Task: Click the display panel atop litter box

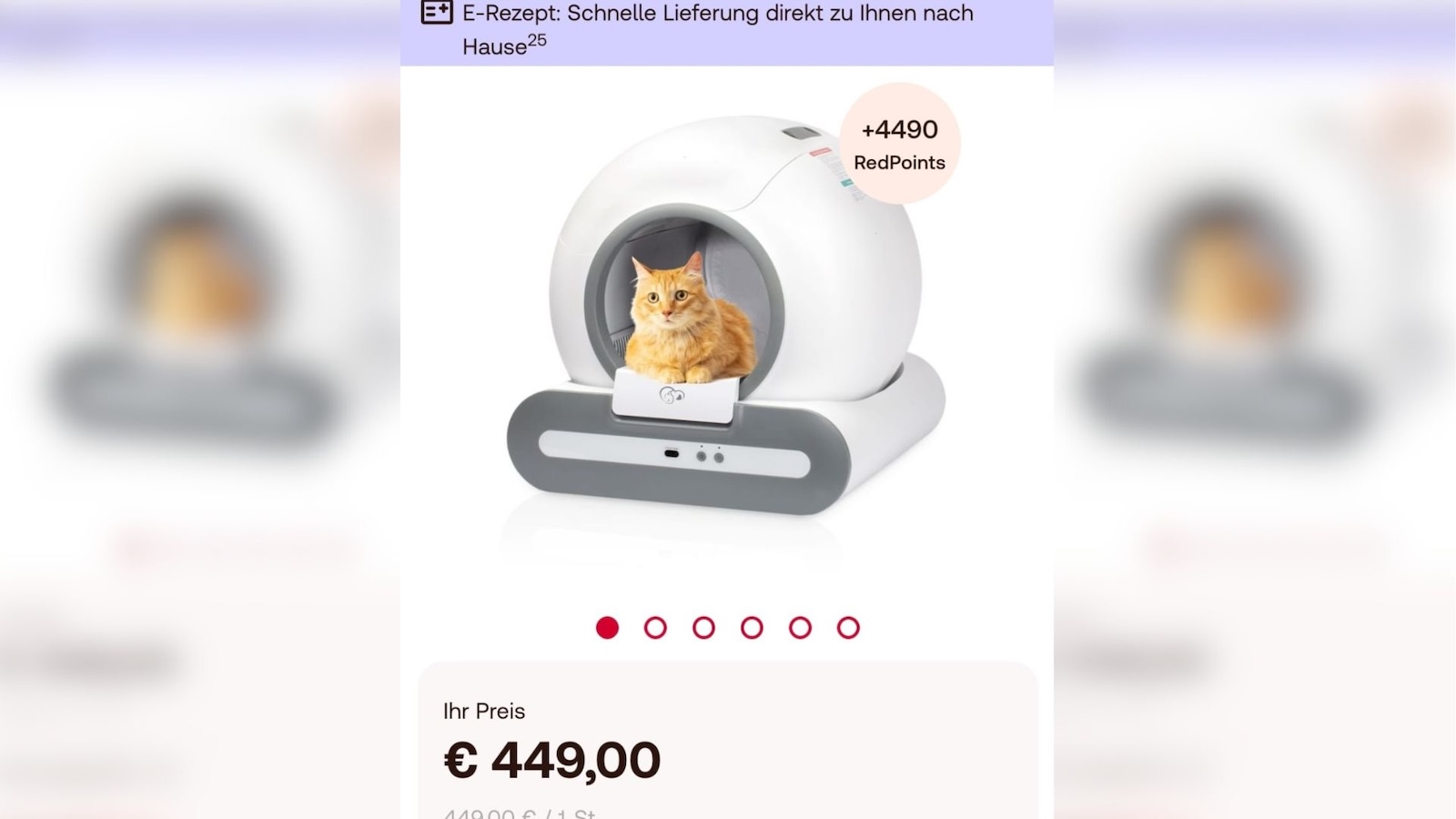Action: (798, 133)
